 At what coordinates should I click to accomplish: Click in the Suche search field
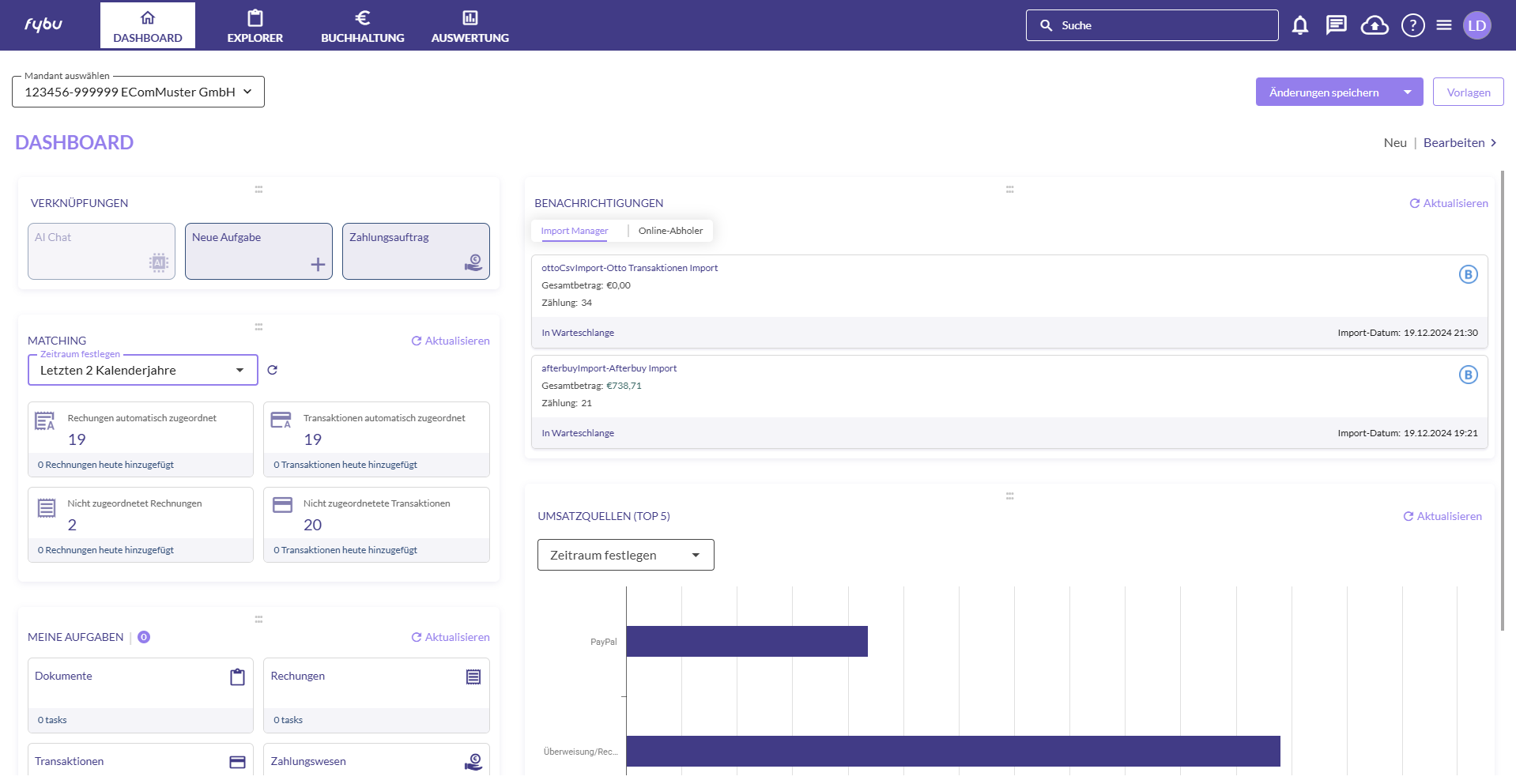click(1162, 25)
